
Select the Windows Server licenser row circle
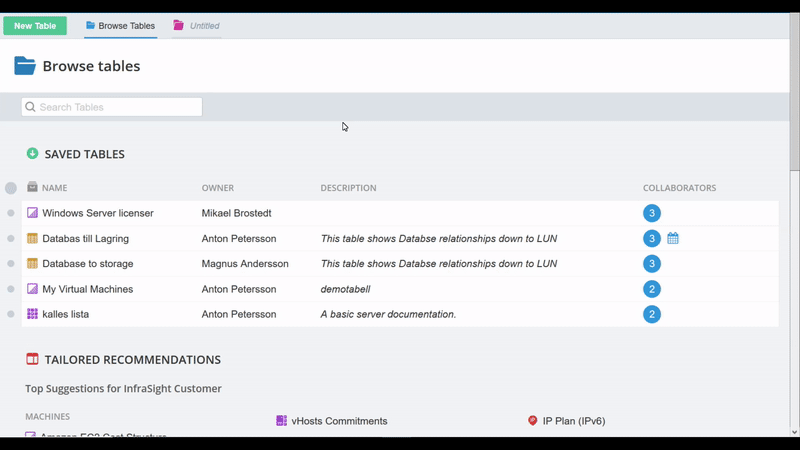[11, 213]
